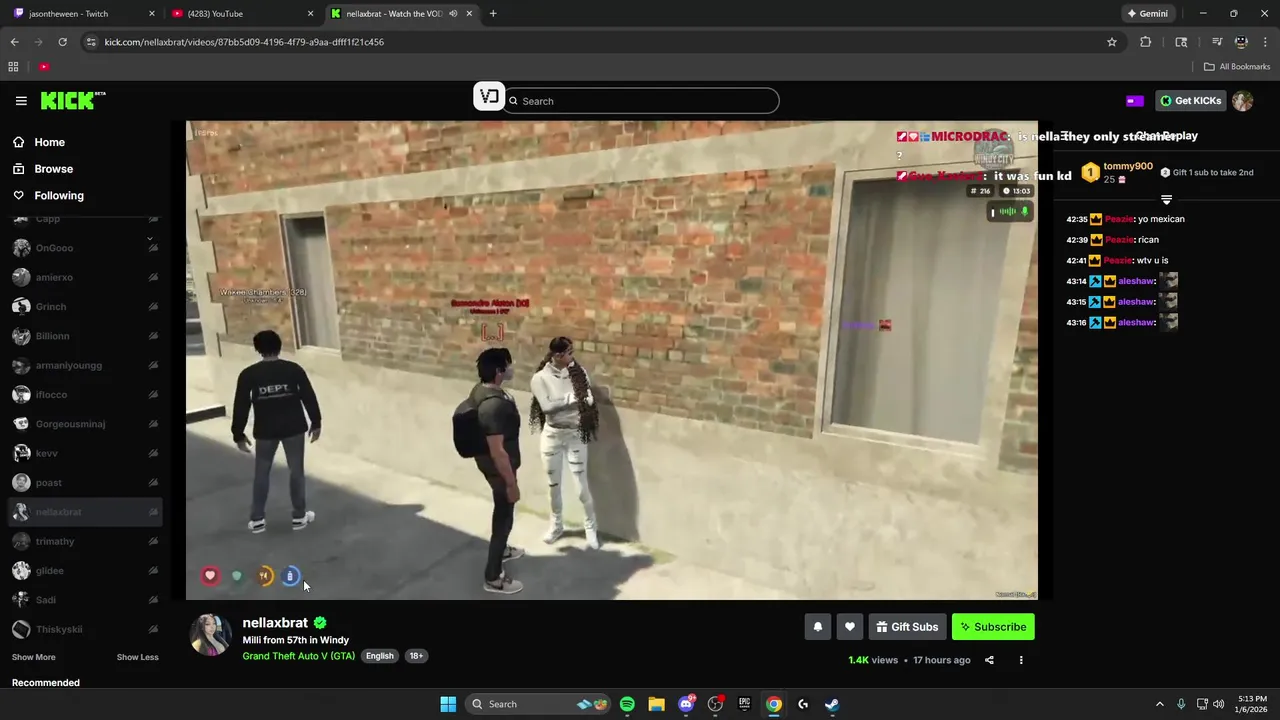
Task: Open Sadi channel in following list
Action: tap(85, 600)
